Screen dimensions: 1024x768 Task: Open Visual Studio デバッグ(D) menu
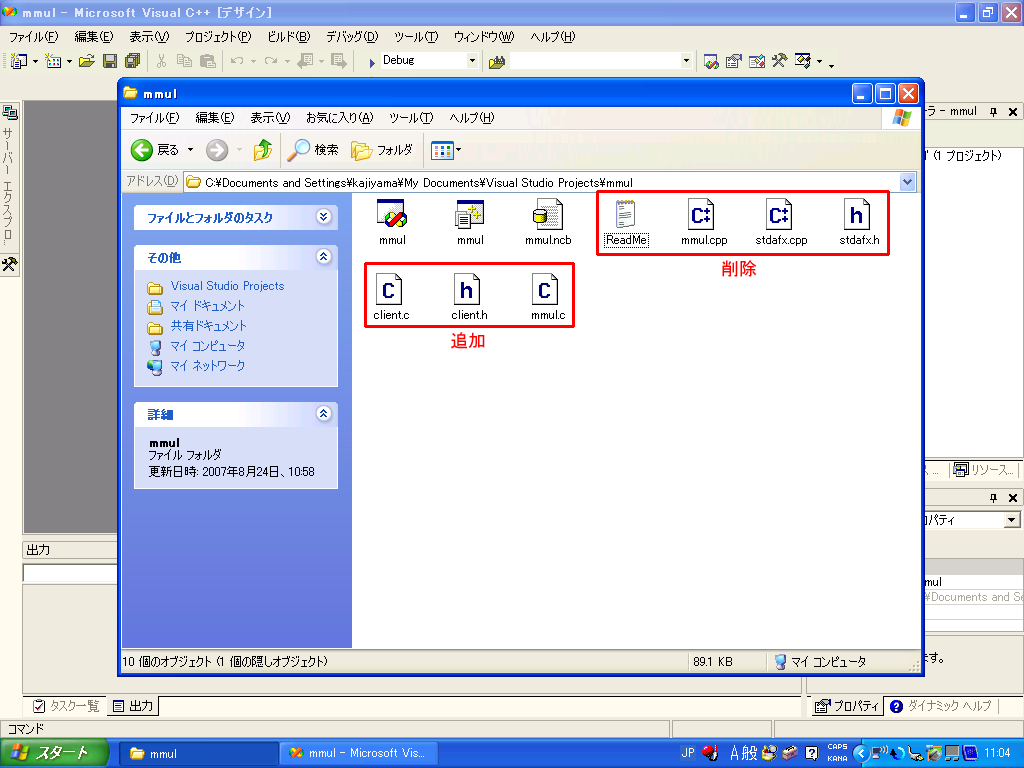[352, 37]
